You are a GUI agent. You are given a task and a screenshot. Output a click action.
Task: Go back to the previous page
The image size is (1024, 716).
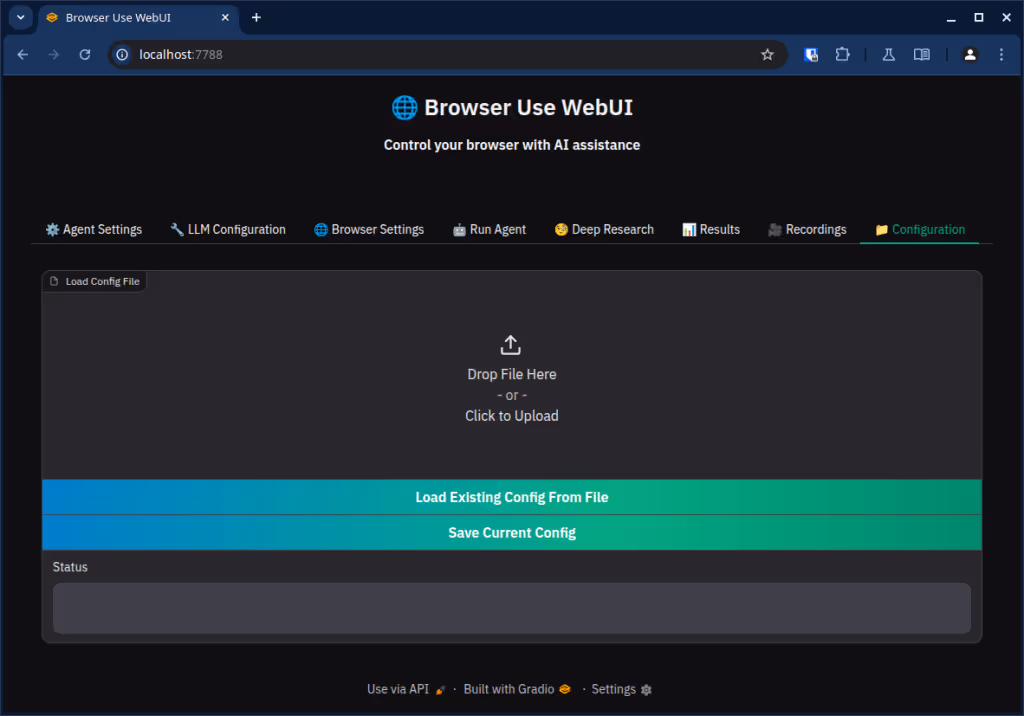pos(22,55)
